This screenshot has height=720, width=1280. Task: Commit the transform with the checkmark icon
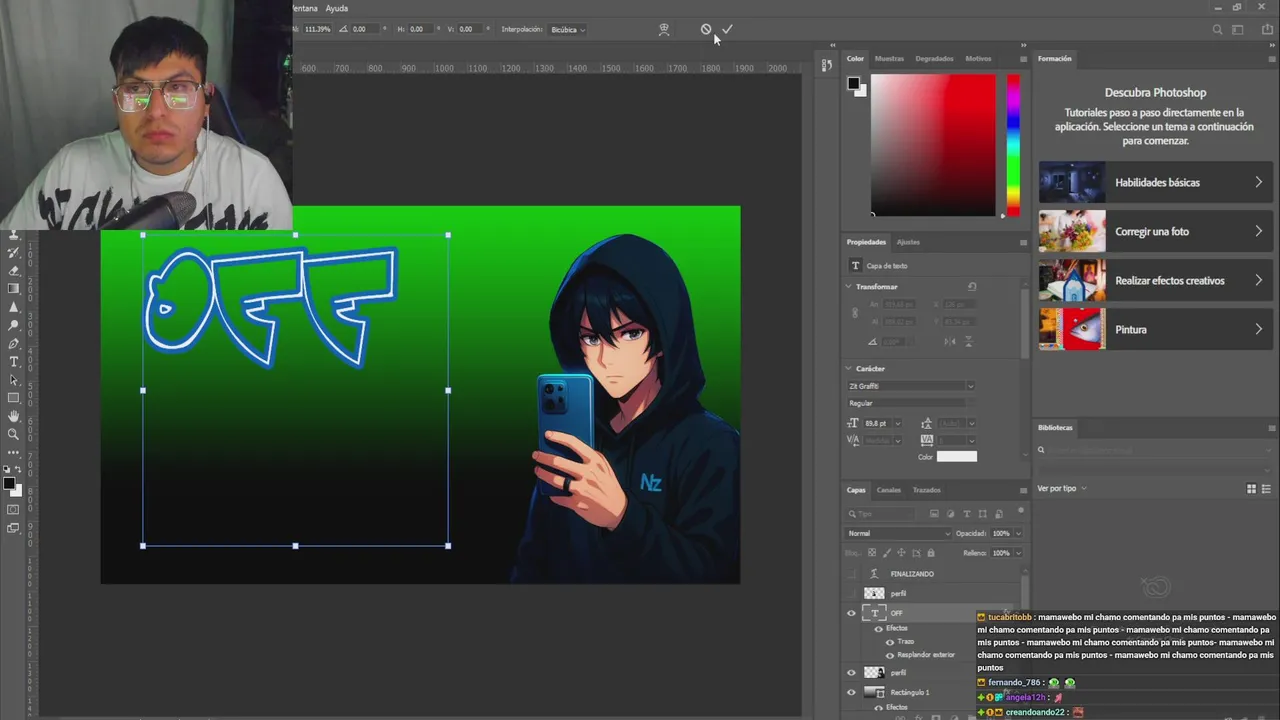click(727, 29)
